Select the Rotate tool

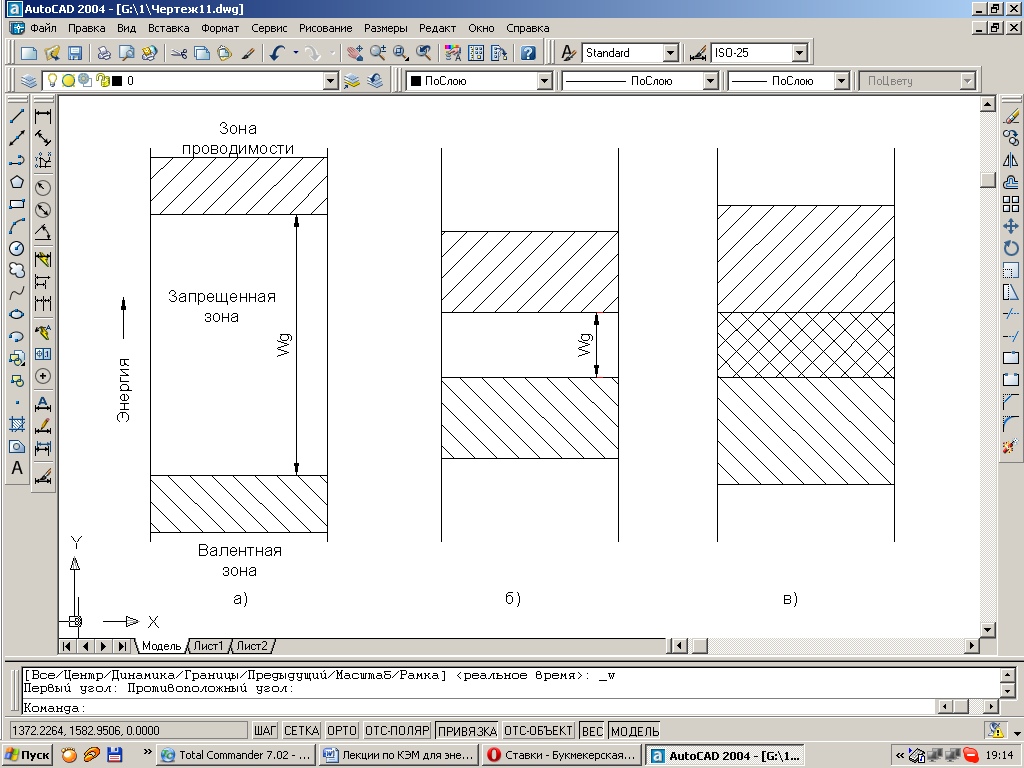point(1010,248)
